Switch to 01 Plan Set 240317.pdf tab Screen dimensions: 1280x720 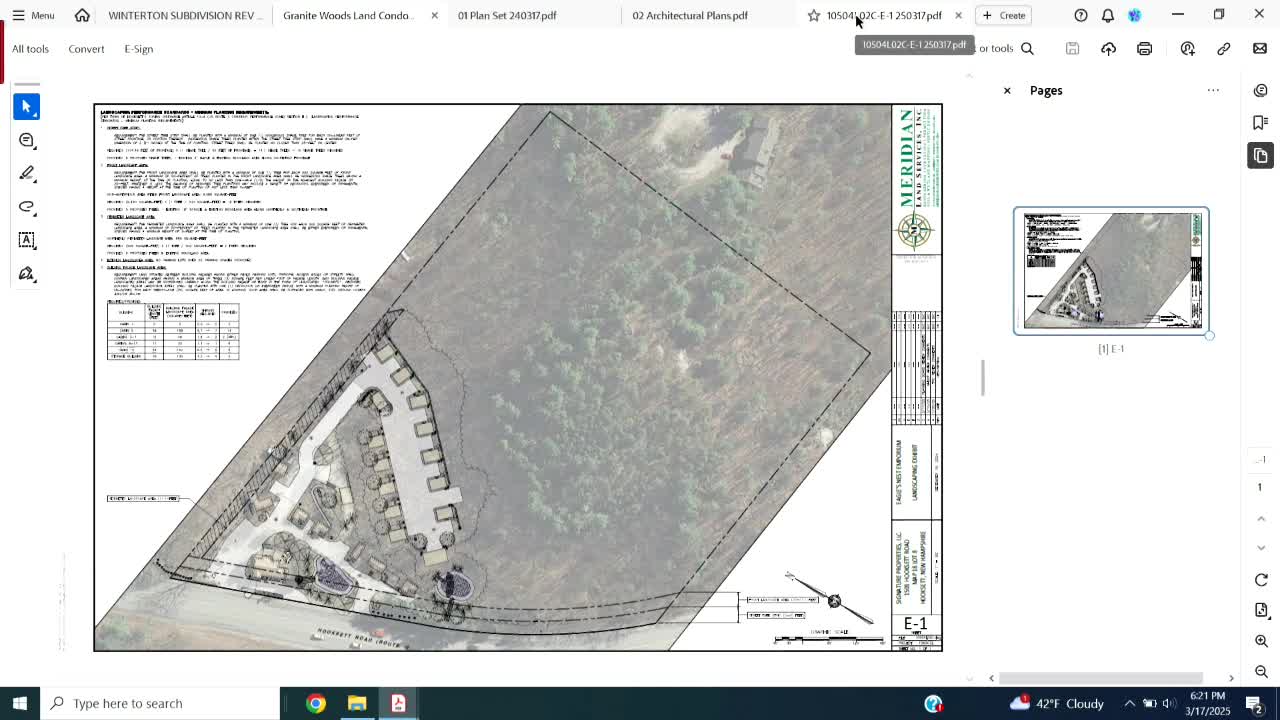(x=507, y=15)
